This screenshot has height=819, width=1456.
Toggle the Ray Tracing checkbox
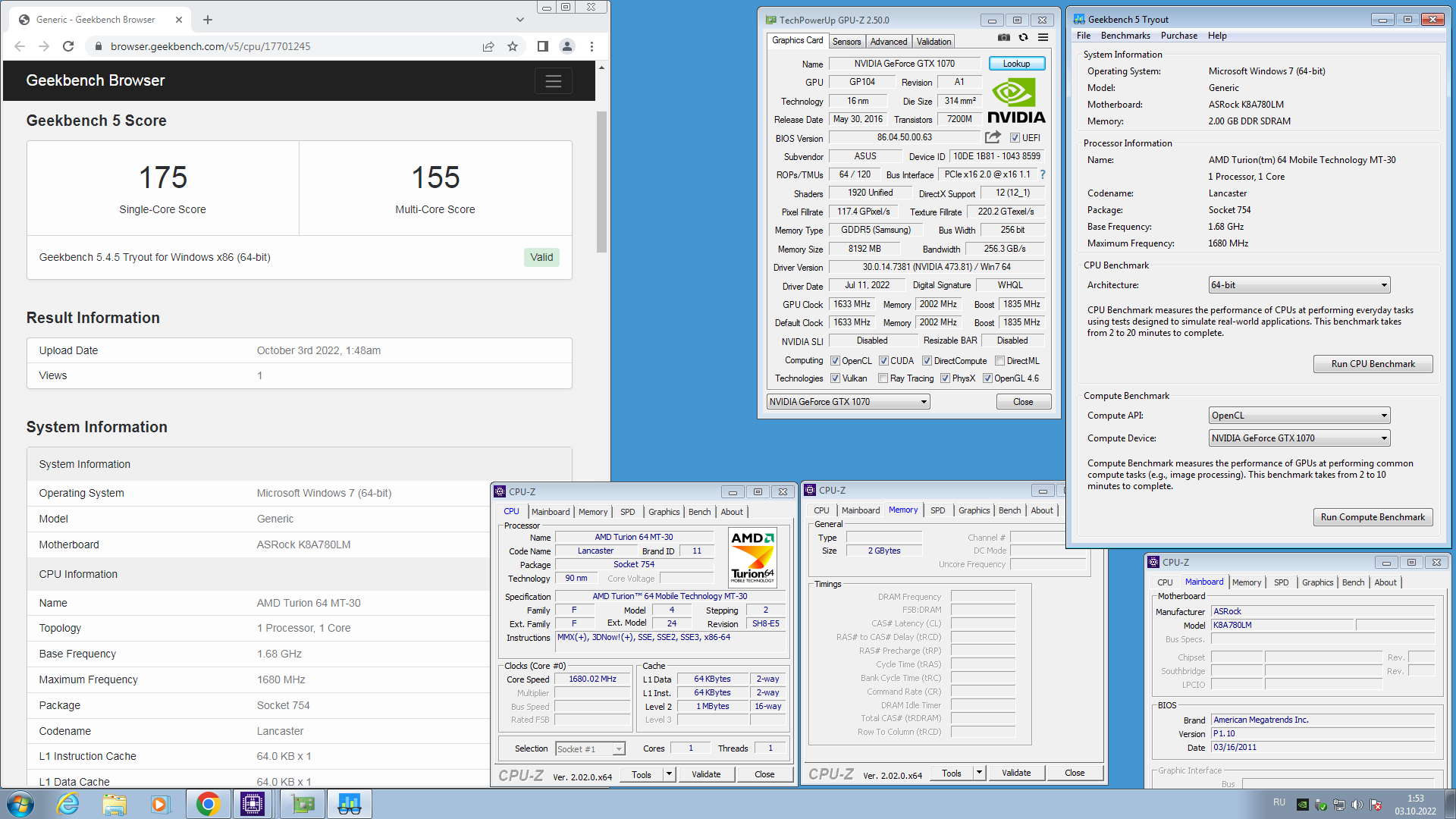883,378
